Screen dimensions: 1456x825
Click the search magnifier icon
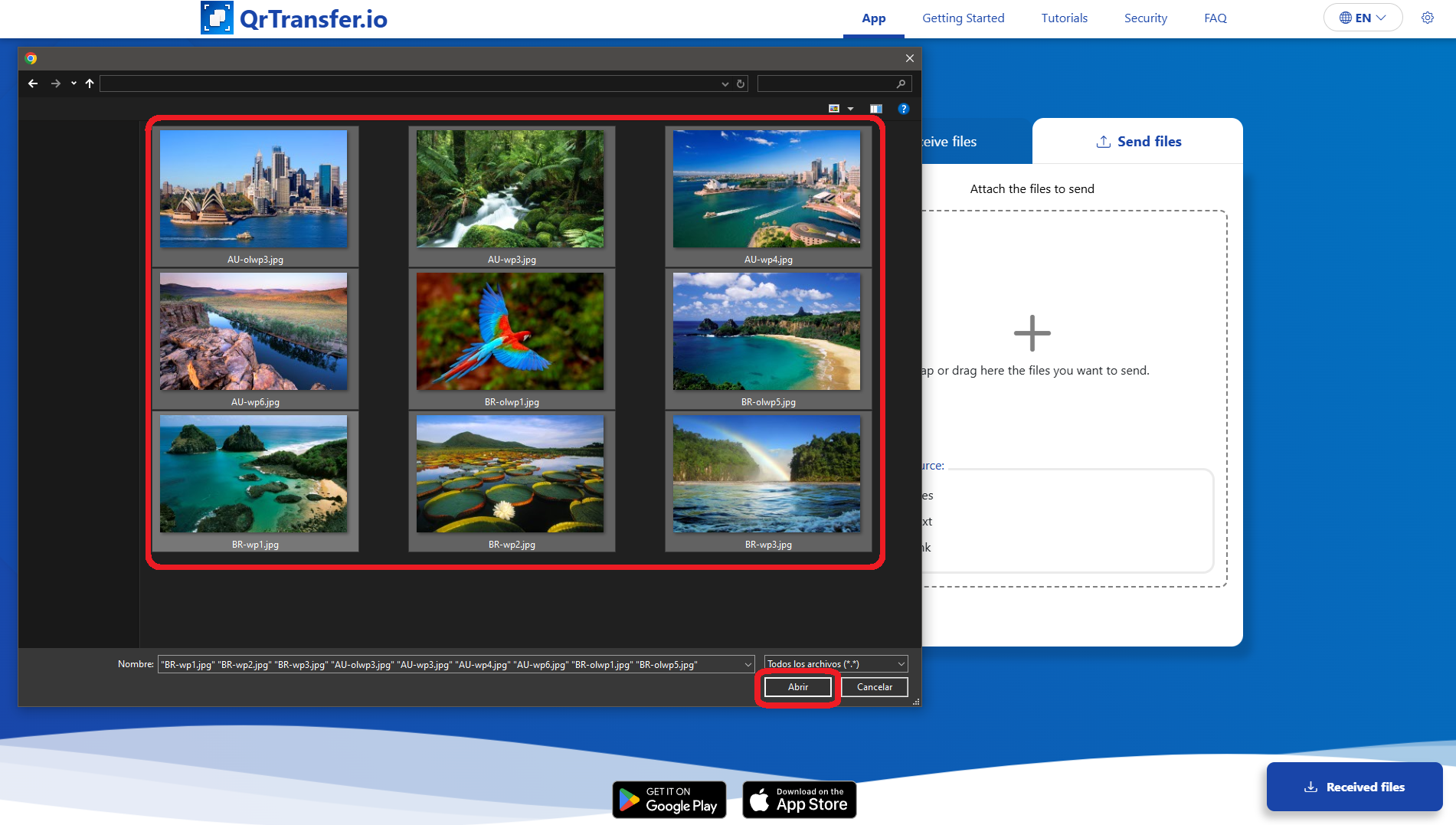[x=901, y=83]
